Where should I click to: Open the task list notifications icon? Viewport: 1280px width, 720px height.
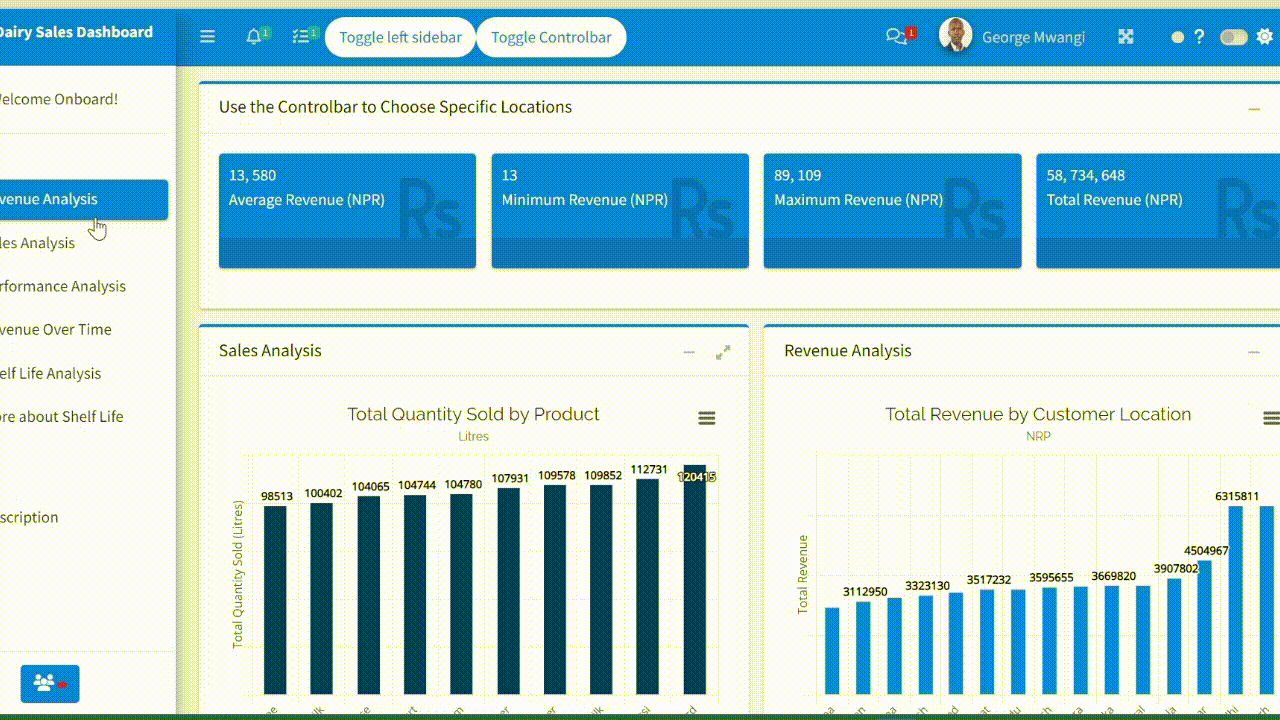(x=299, y=36)
